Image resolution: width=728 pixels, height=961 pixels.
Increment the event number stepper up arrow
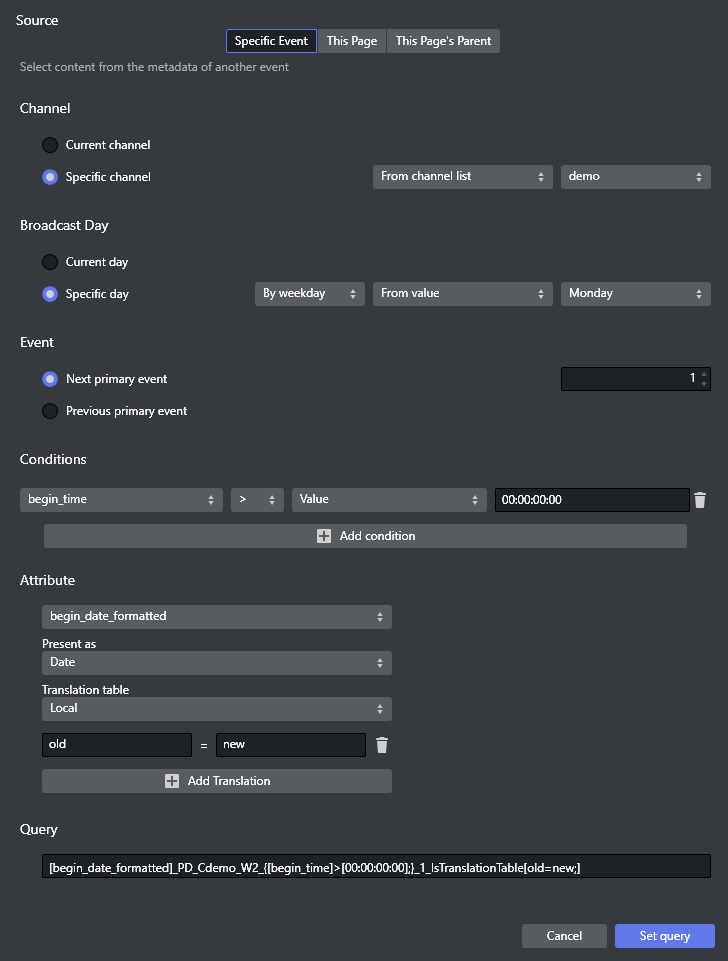704,374
